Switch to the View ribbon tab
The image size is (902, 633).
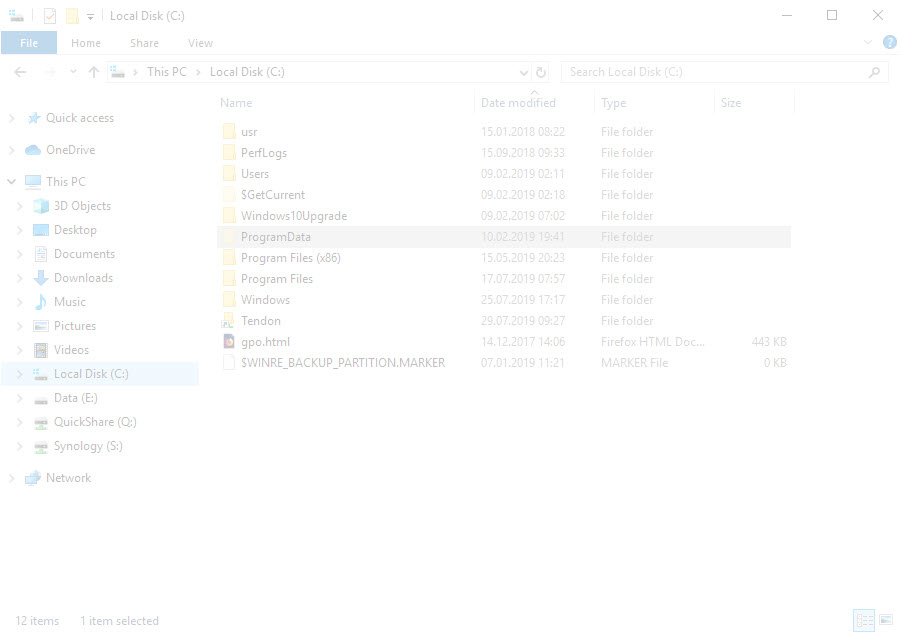[x=200, y=43]
